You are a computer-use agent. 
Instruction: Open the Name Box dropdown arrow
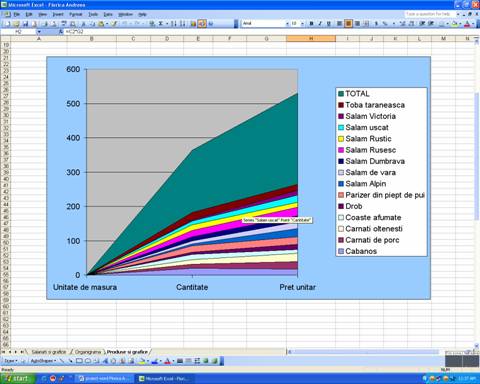click(x=39, y=32)
